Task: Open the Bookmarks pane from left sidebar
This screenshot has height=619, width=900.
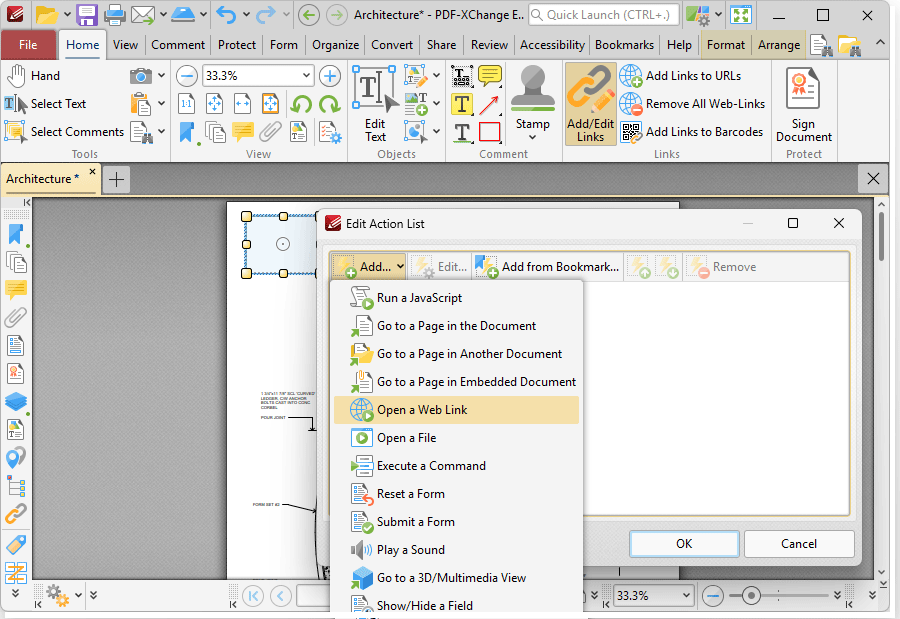Action: tap(16, 235)
